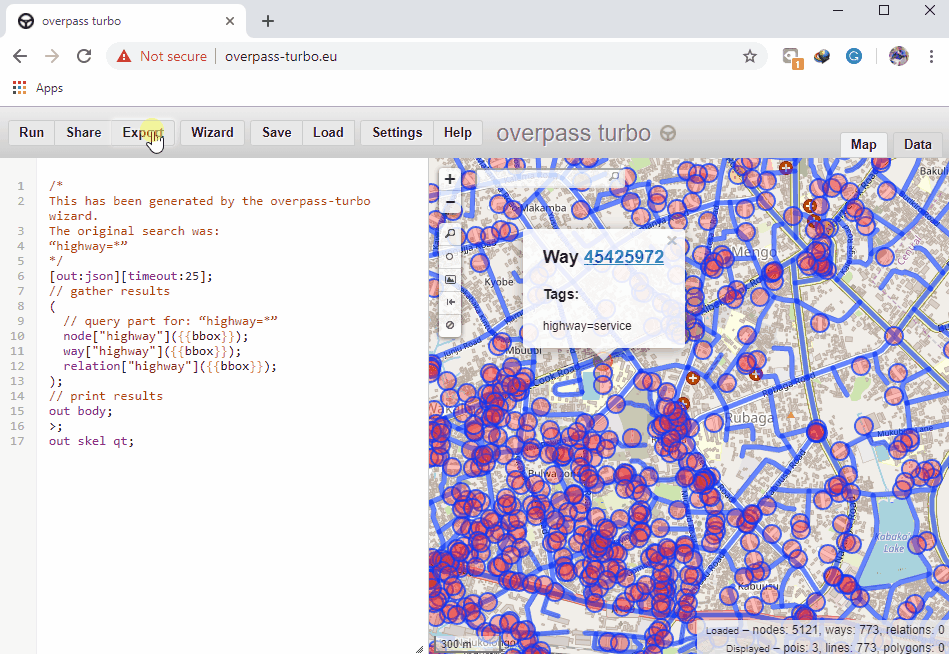Open Chrome's three-dot menu
The height and width of the screenshot is (654, 949).
(930, 57)
